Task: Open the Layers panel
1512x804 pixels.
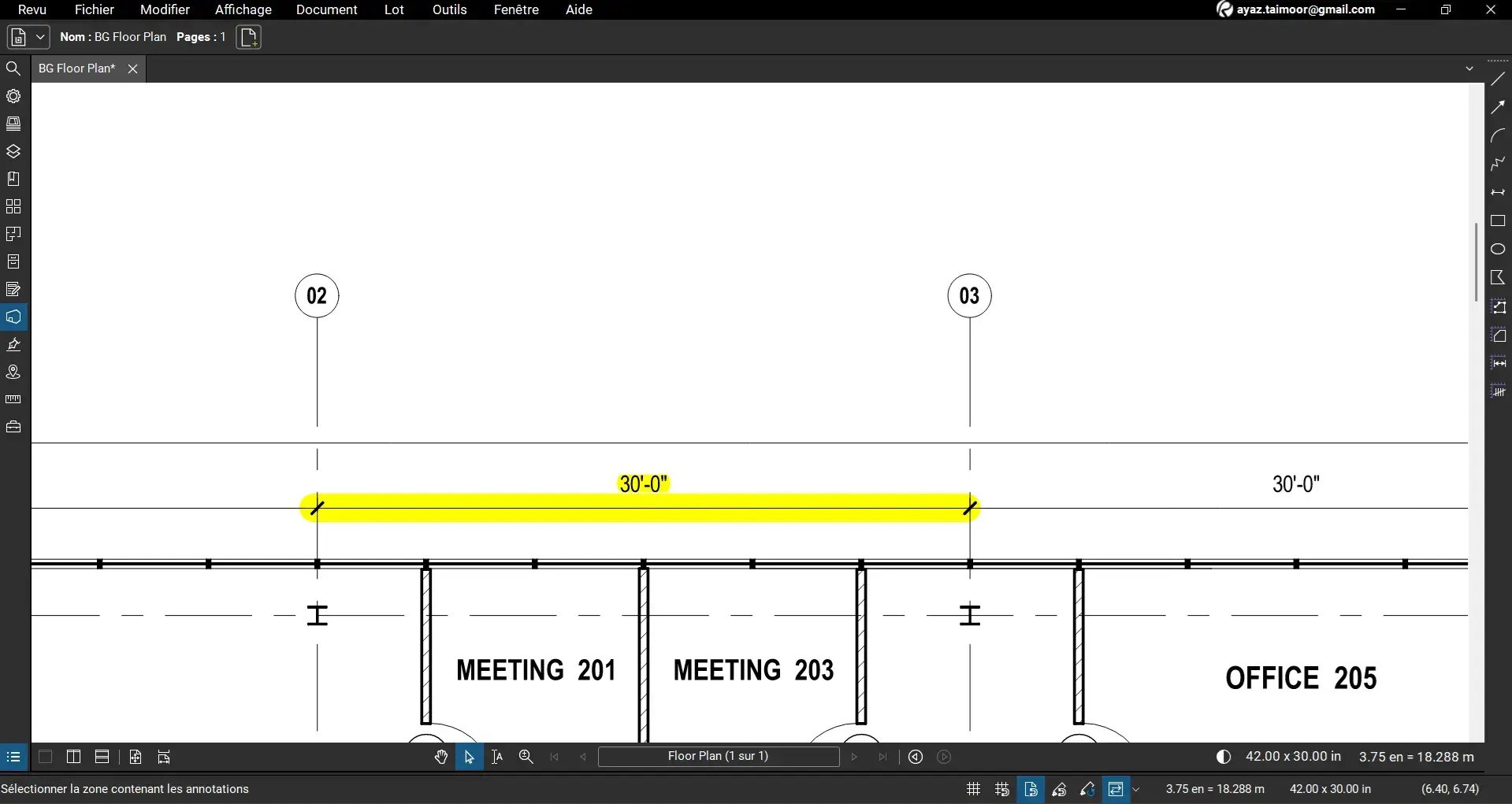Action: click(x=13, y=151)
